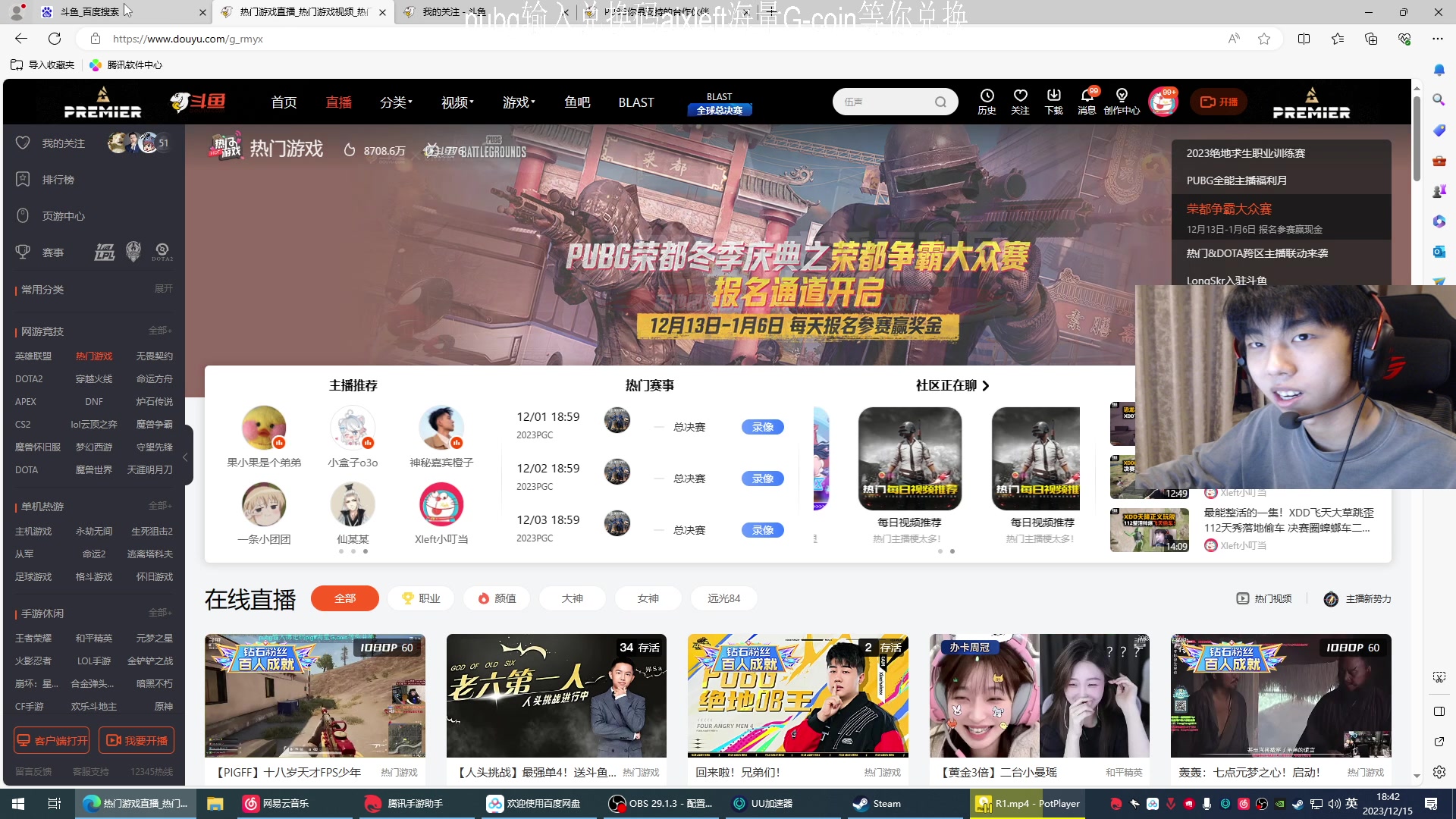
Task: Open Edge sidebar settings gear
Action: coord(1439,772)
